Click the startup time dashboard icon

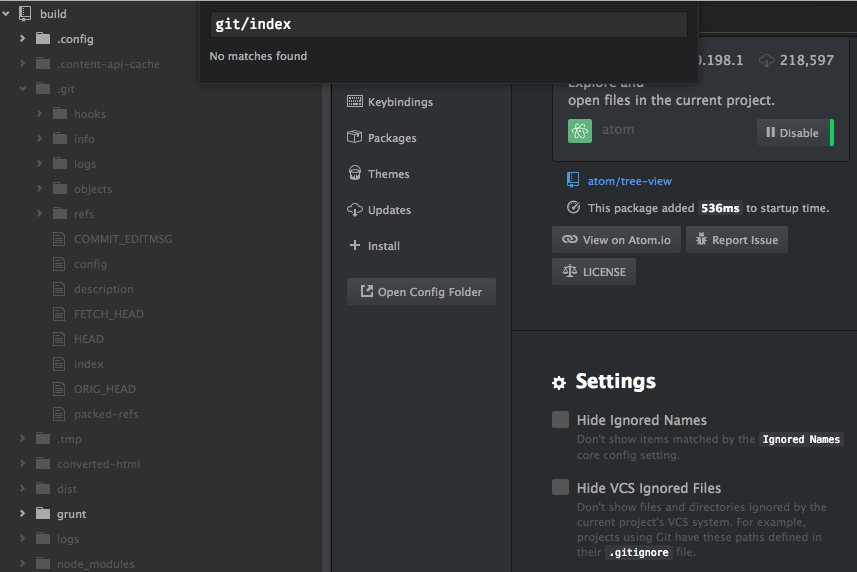(x=573, y=207)
